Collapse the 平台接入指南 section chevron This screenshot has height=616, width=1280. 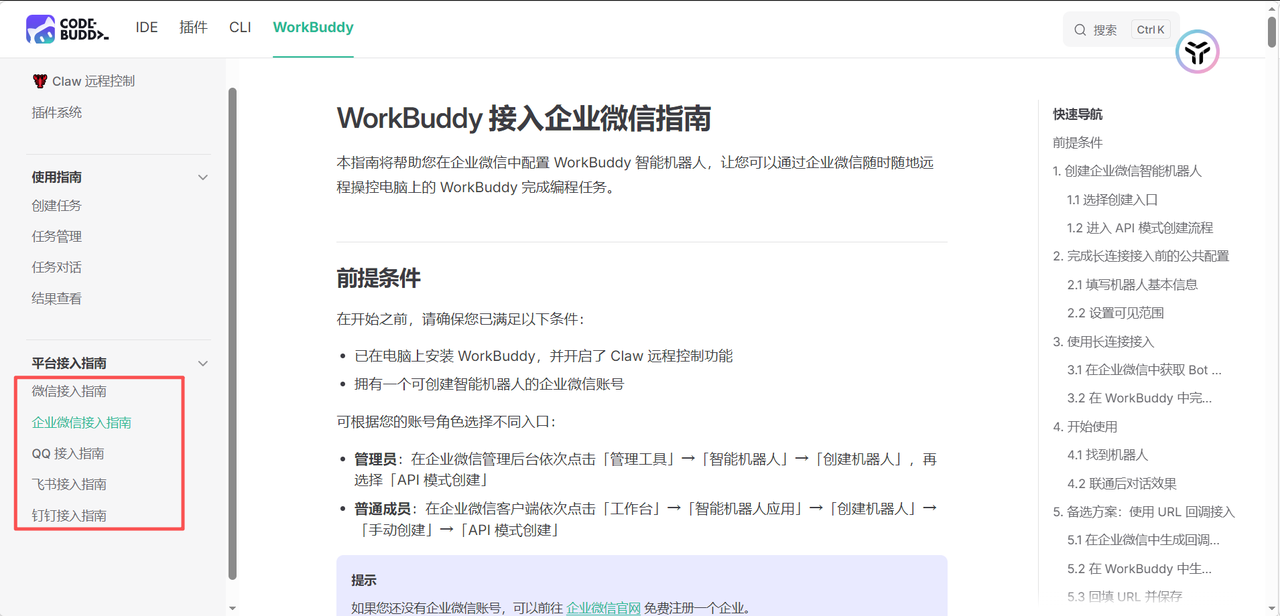tap(203, 363)
